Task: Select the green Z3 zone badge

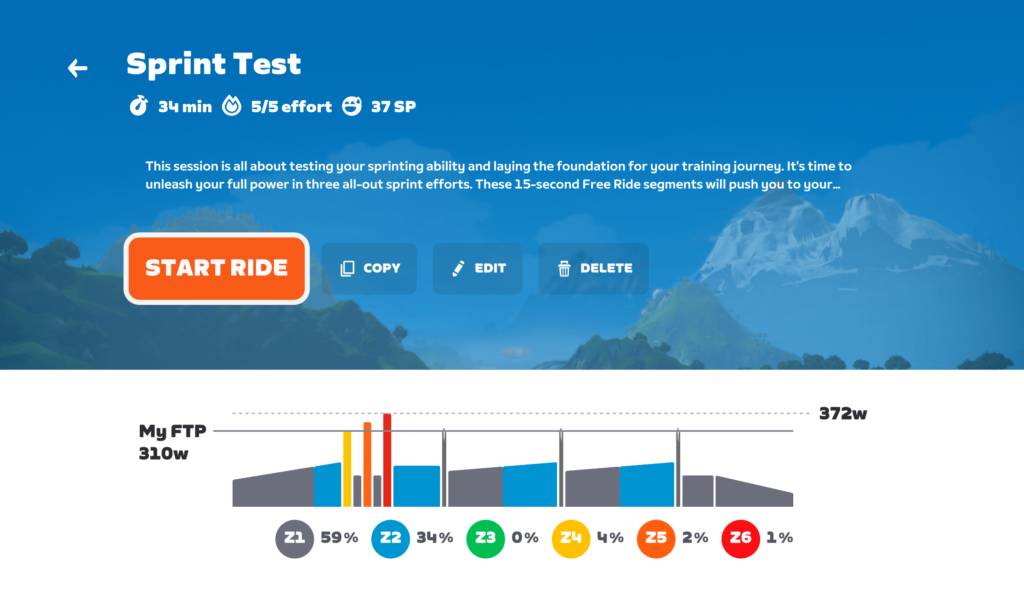Action: tap(485, 538)
